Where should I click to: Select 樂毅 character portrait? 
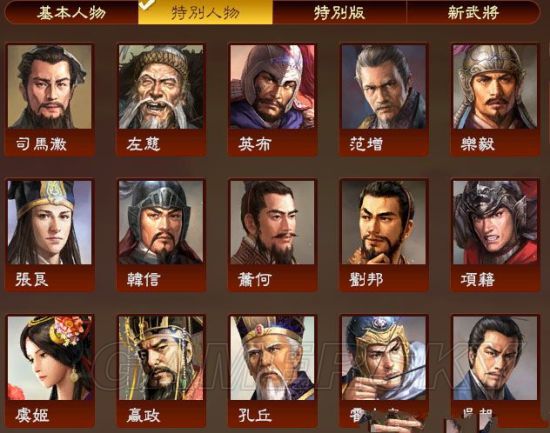click(x=495, y=86)
